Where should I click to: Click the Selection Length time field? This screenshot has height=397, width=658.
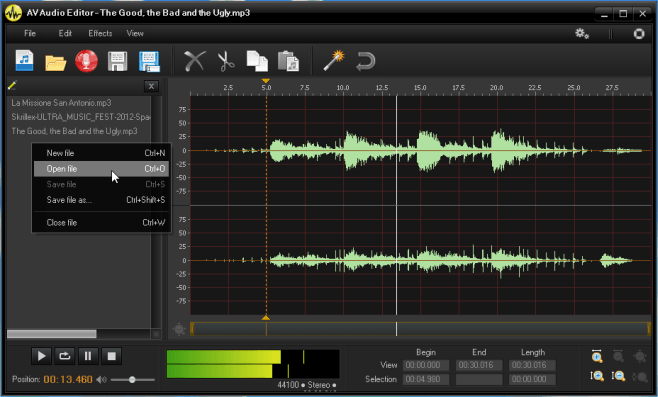pyautogui.click(x=532, y=380)
